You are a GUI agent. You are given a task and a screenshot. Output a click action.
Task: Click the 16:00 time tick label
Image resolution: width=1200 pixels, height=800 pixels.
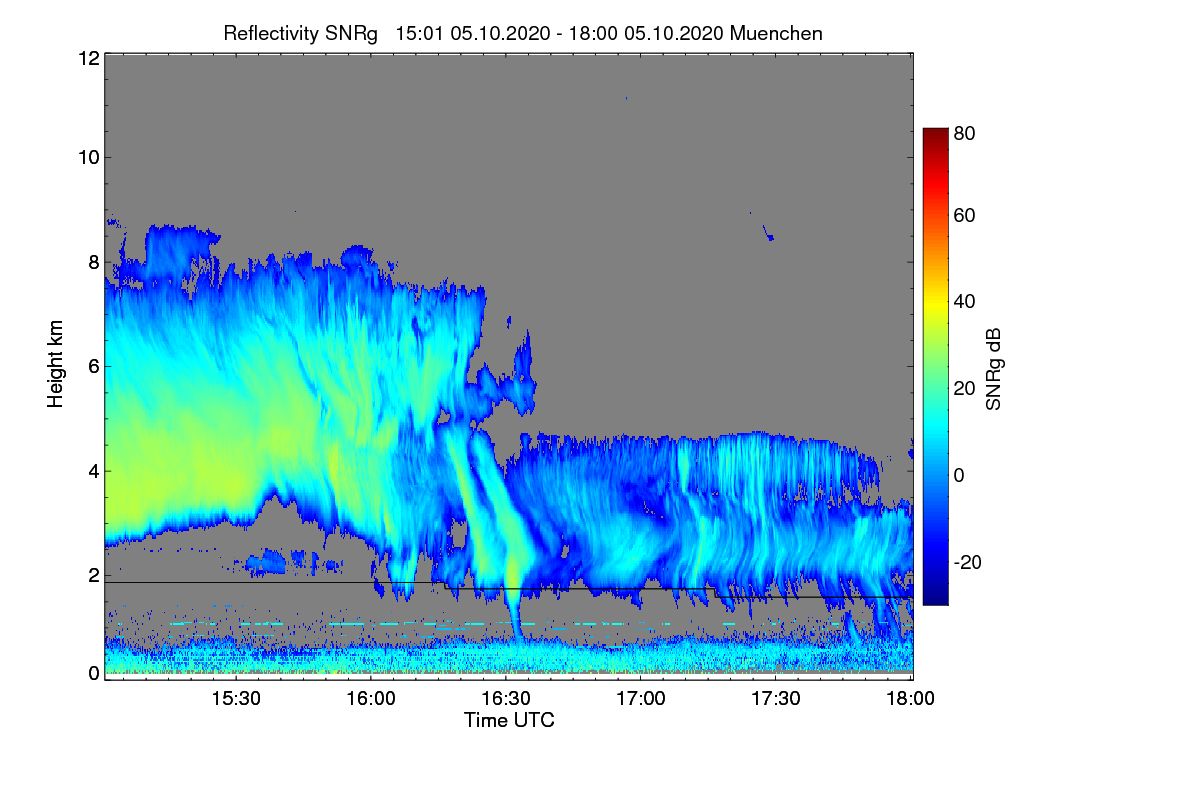pos(371,699)
